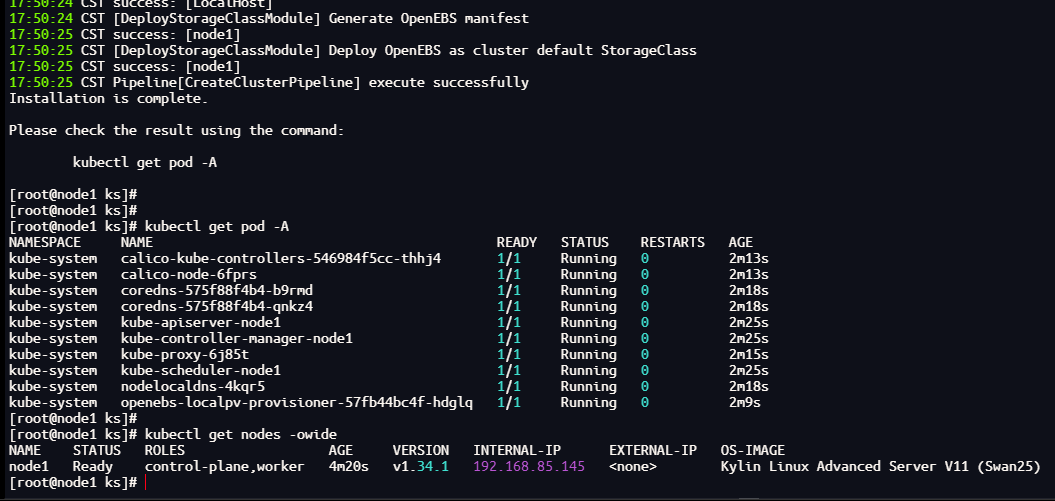The height and width of the screenshot is (501, 1055).
Task: Click the nodelocaldns-4kqr5 pod name
Action: pos(192,387)
